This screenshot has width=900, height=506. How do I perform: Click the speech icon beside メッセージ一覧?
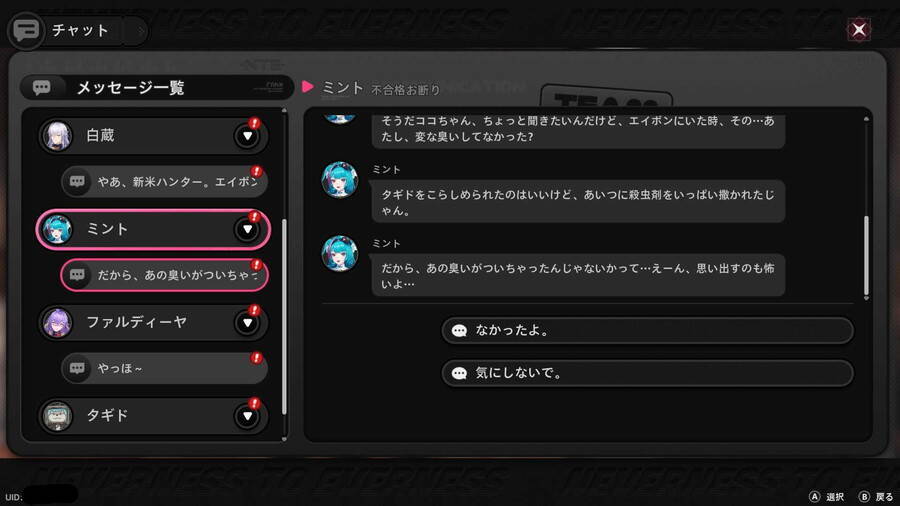[x=41, y=87]
